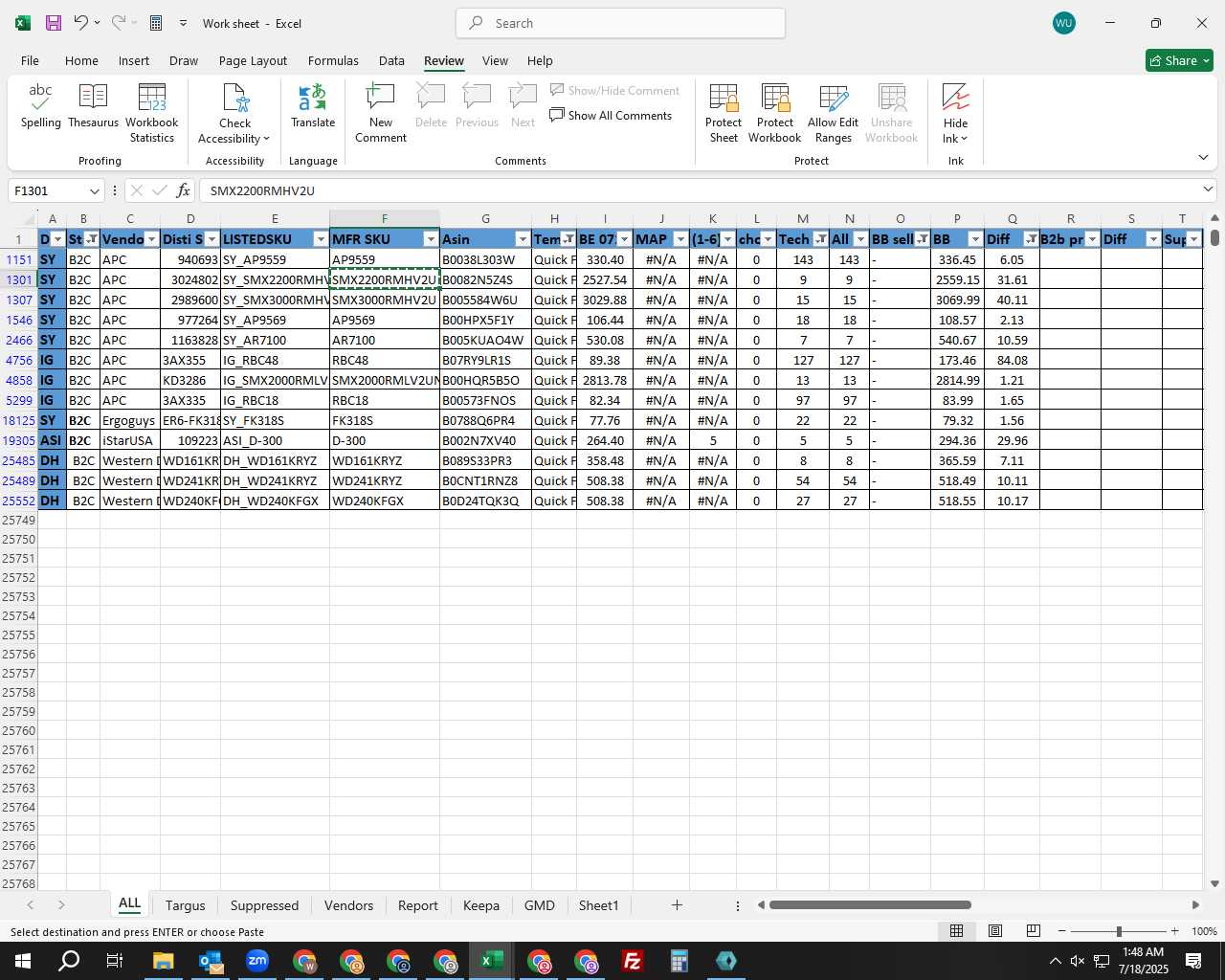Open the Page Layout tab
The width and height of the screenshot is (1225, 980).
[253, 60]
